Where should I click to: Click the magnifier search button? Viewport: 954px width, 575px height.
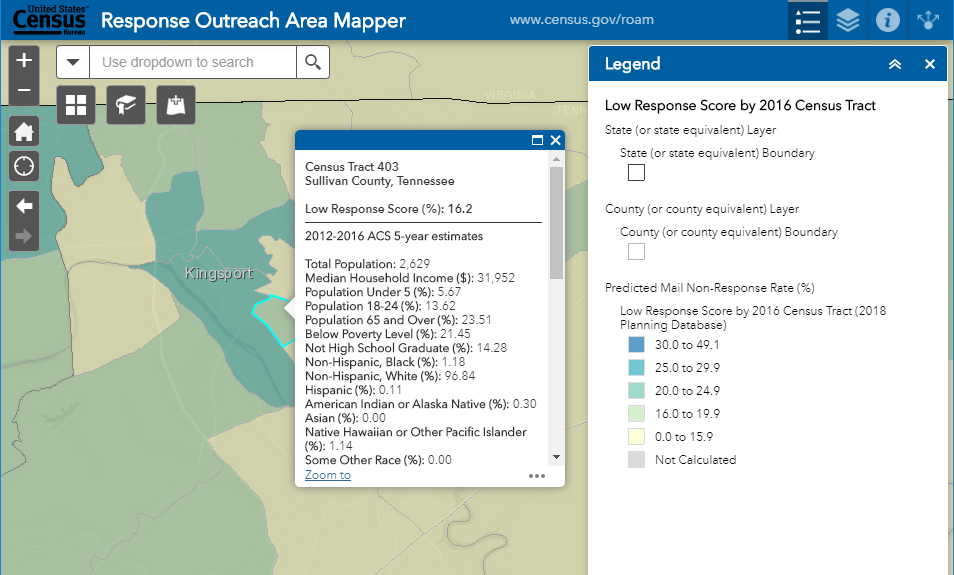(313, 62)
